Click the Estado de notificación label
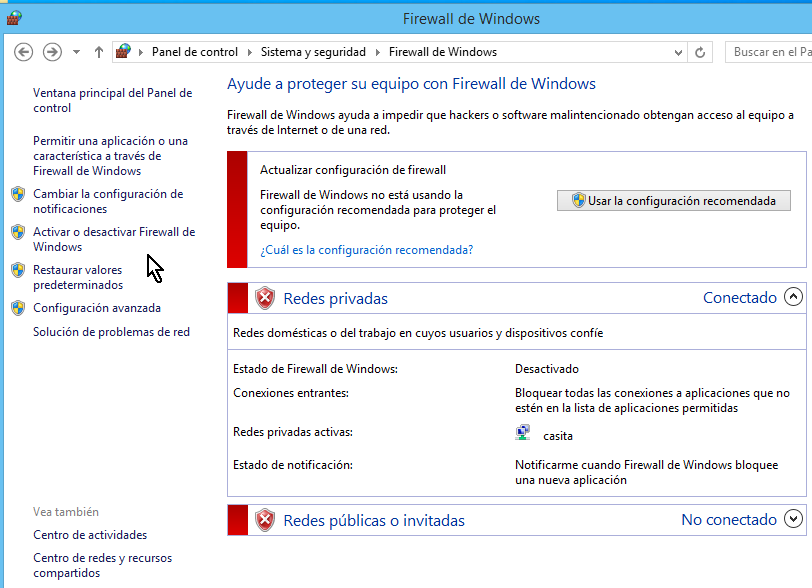812x588 pixels. pos(293,465)
